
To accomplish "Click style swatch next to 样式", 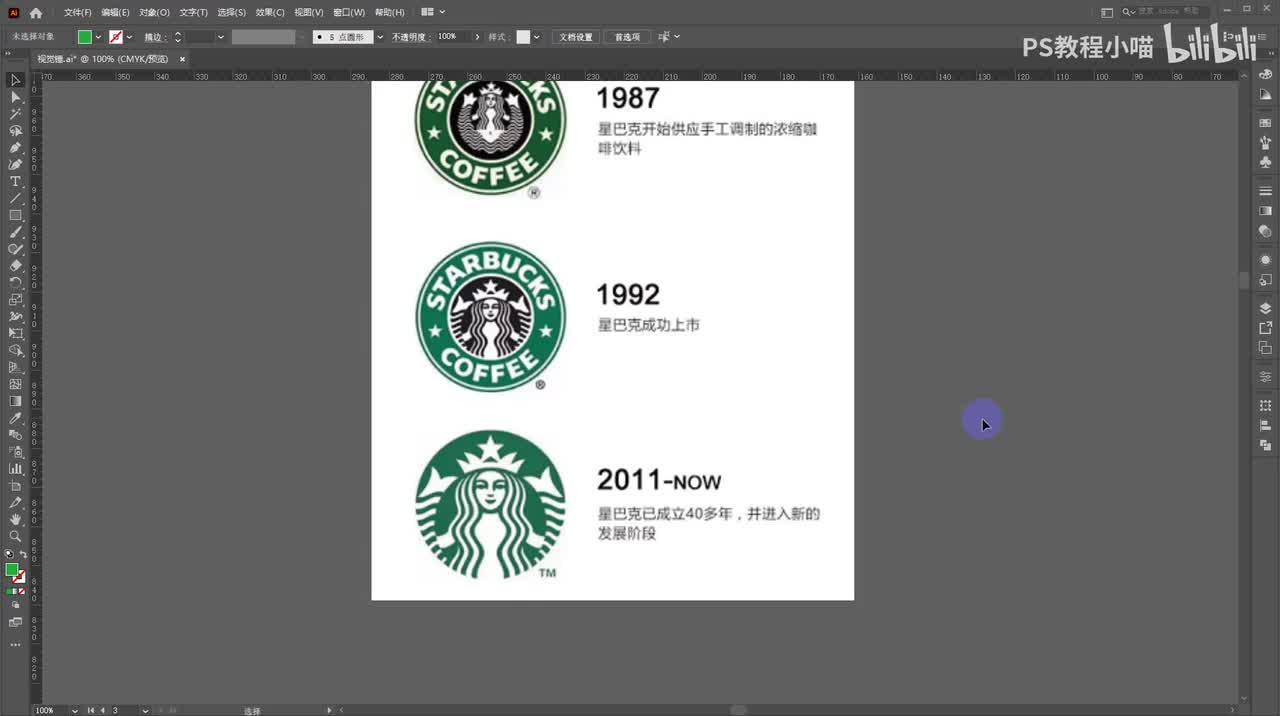I will [523, 37].
